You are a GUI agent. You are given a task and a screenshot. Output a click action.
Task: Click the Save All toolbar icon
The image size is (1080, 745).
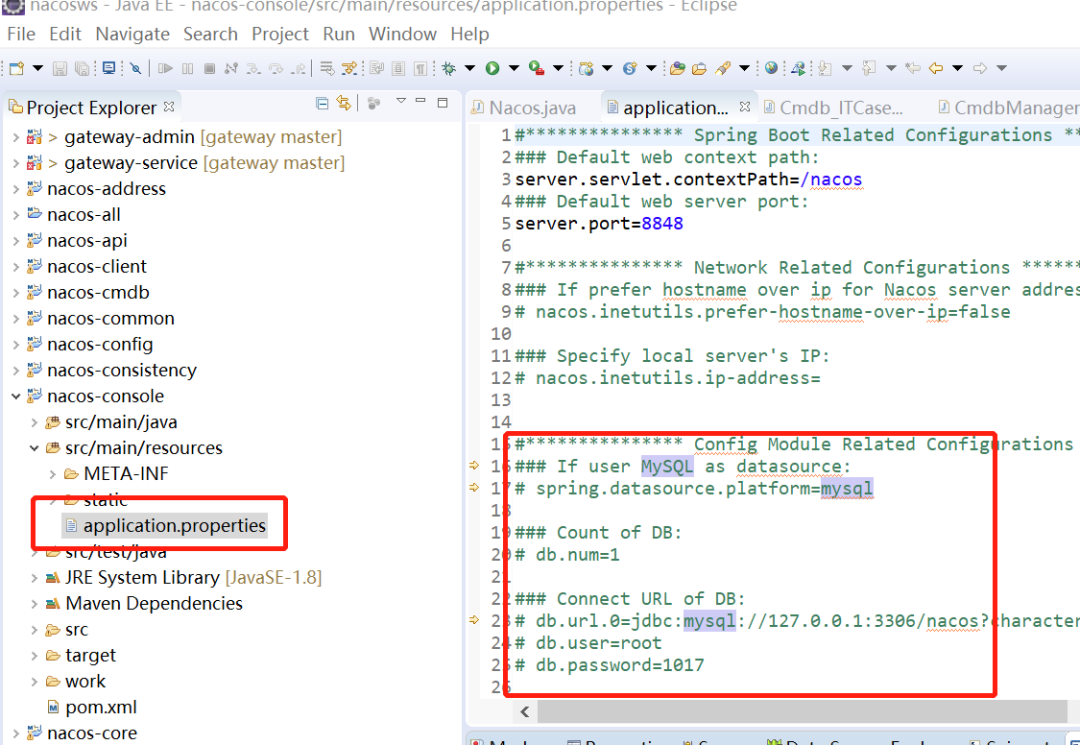(82, 68)
